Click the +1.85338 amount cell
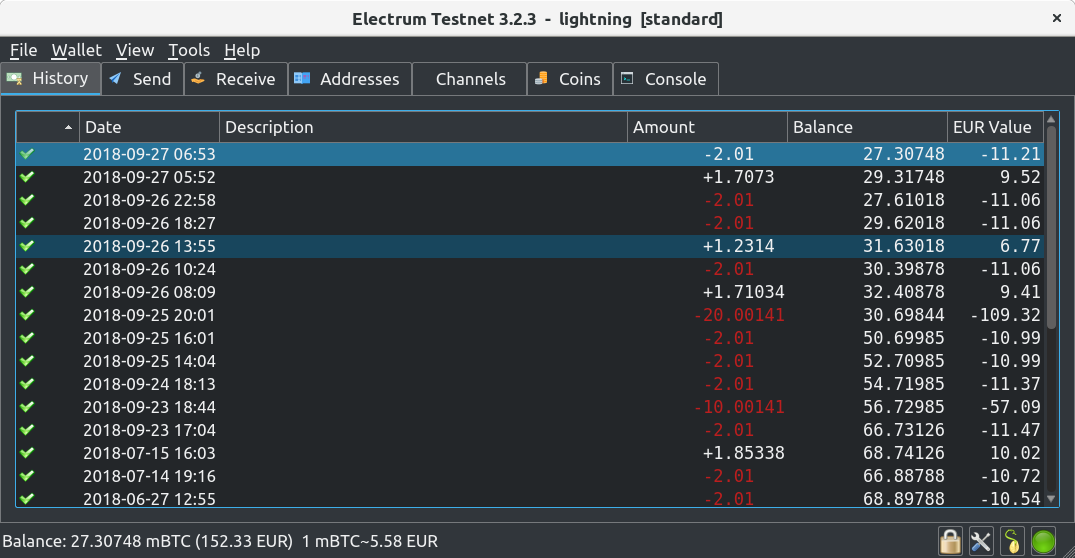1075x558 pixels. 744,452
